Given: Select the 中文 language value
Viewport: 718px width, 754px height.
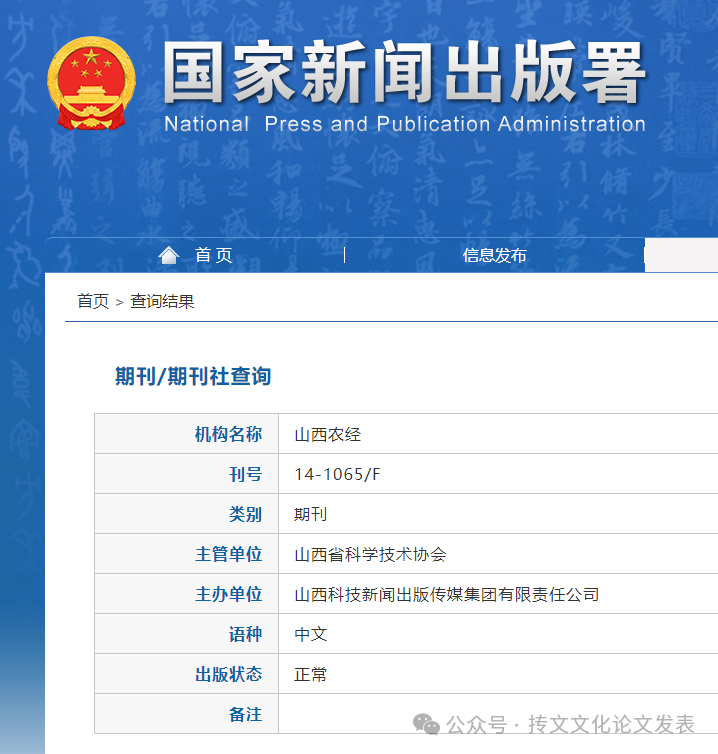Looking at the screenshot, I should [x=311, y=634].
